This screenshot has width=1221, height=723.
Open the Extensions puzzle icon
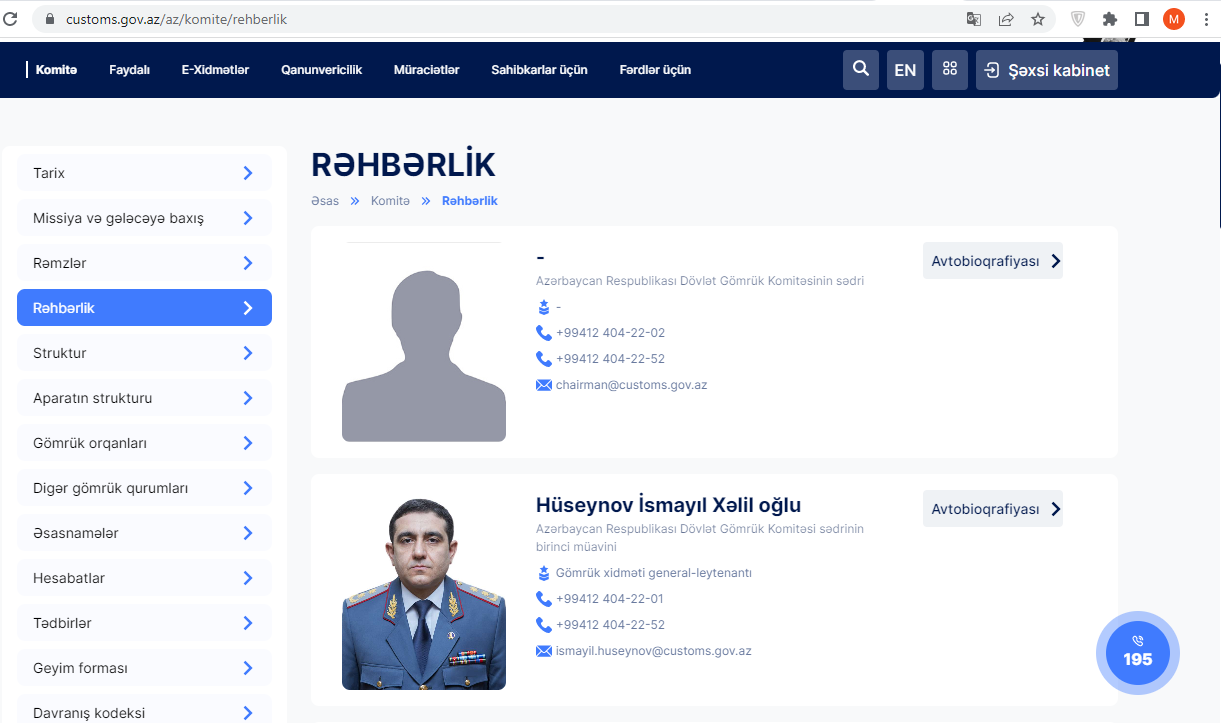pyautogui.click(x=1109, y=19)
